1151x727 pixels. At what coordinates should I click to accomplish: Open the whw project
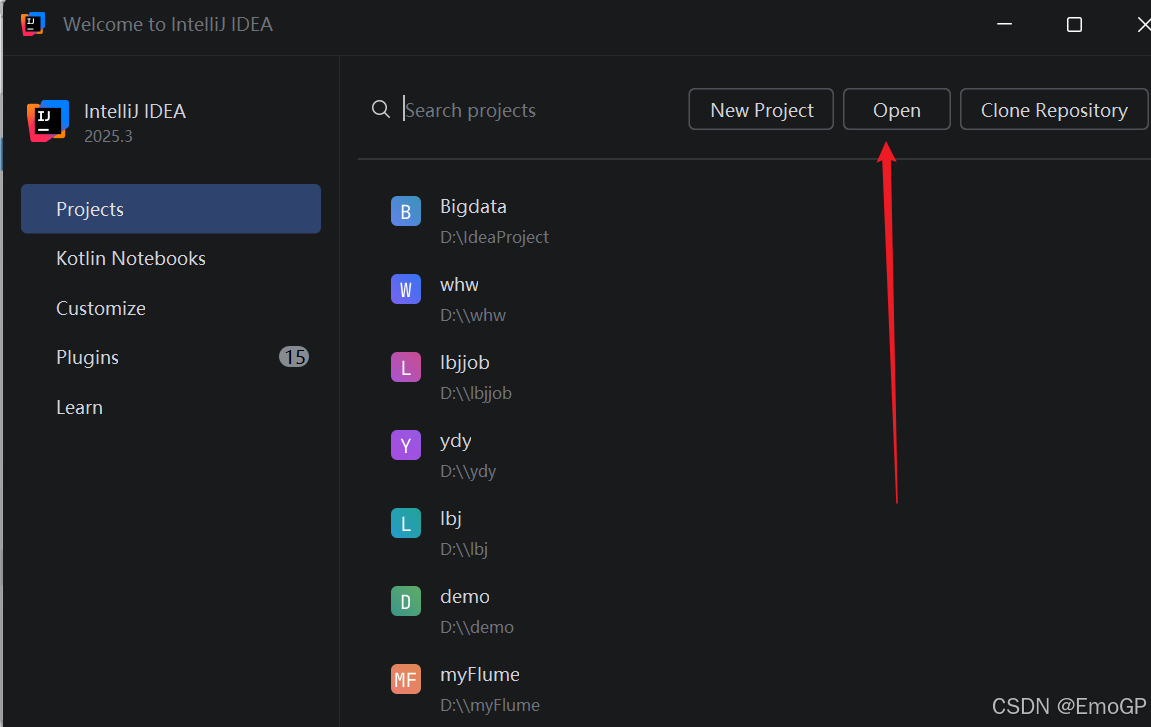point(459,284)
